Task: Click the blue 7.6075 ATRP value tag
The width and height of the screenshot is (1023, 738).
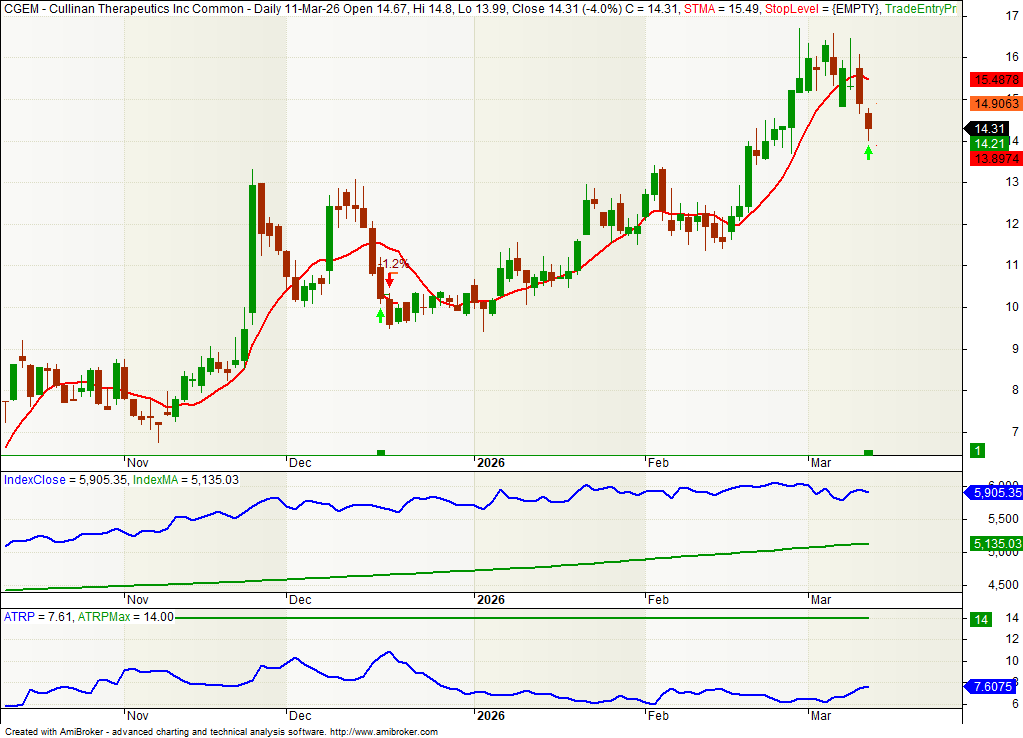Action: (x=993, y=686)
